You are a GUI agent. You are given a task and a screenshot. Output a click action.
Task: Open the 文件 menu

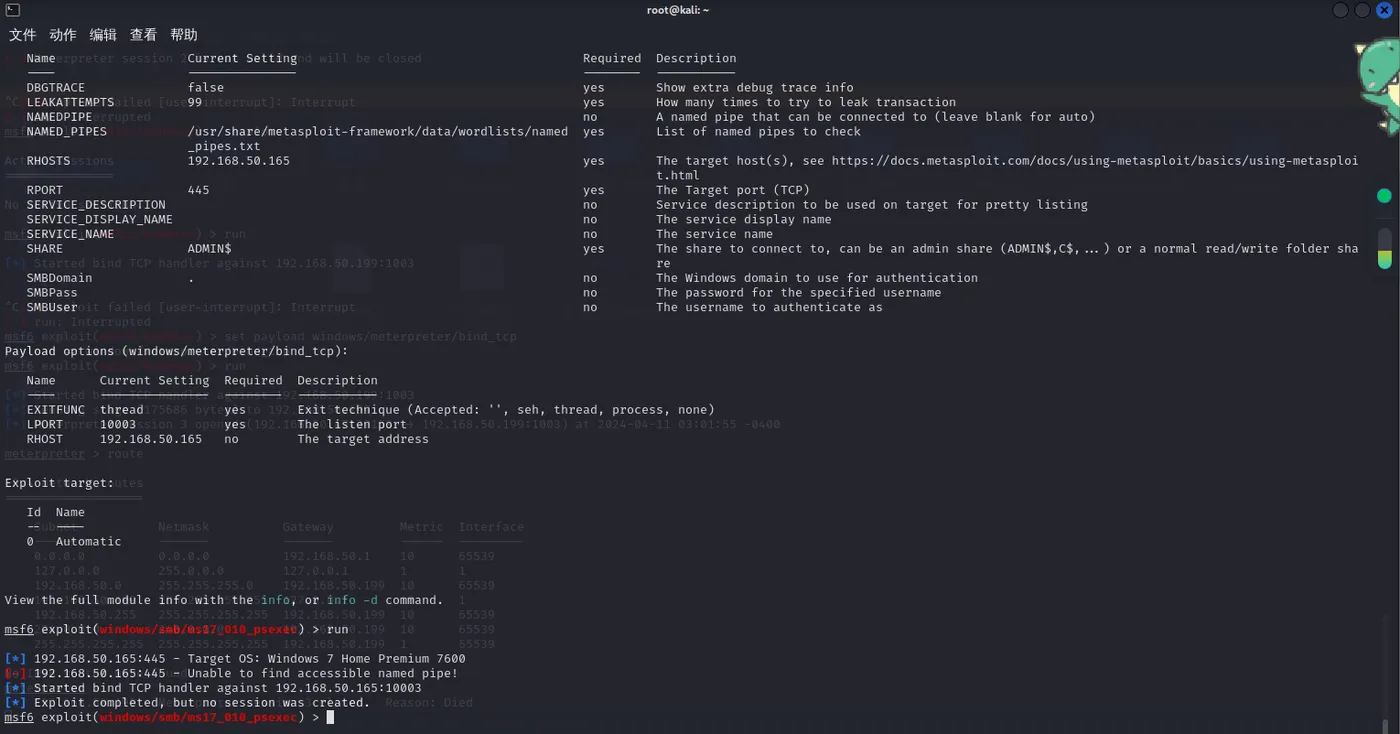coord(23,35)
